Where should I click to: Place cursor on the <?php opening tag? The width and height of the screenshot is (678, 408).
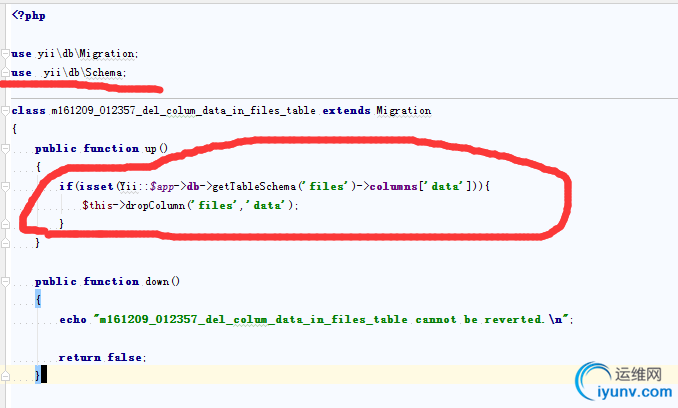coord(29,16)
